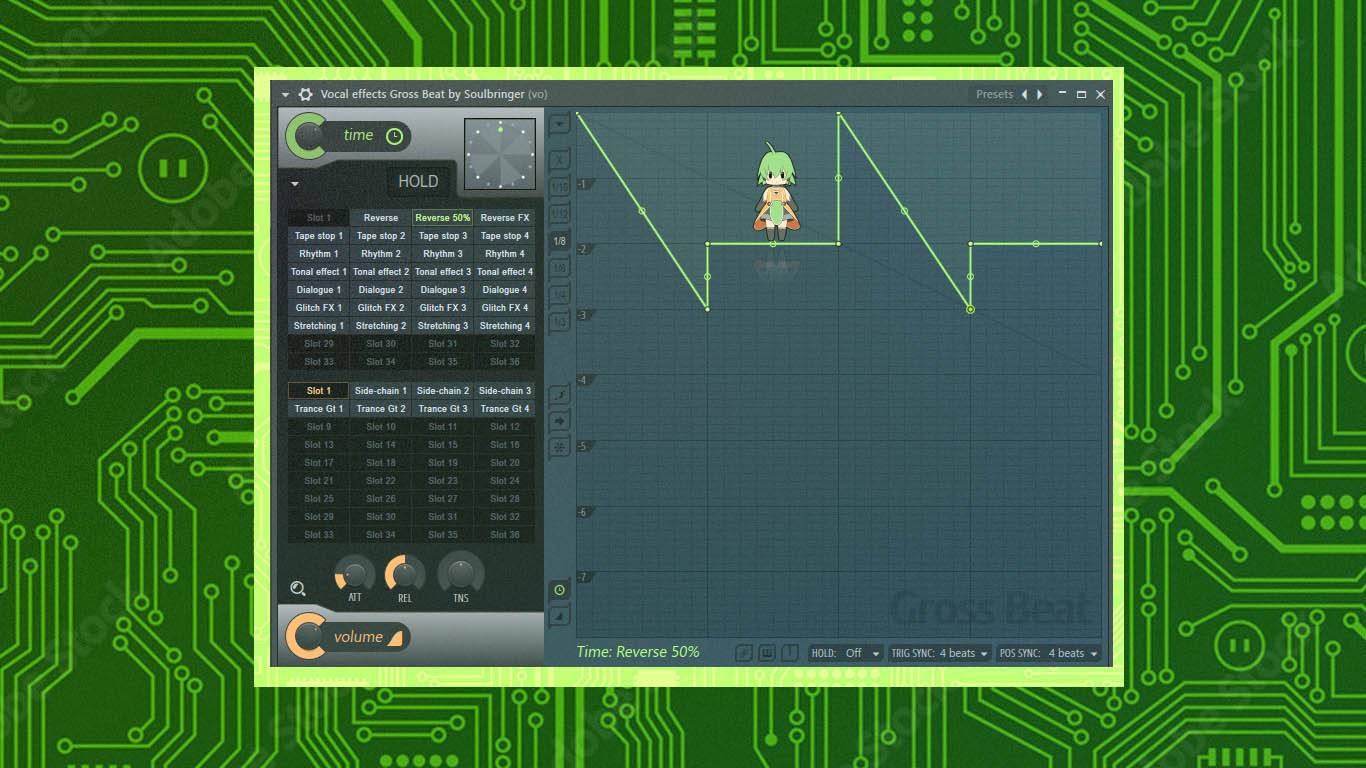This screenshot has width=1366, height=768.
Task: Click the note icon left of the keyboard icon
Action: [743, 653]
